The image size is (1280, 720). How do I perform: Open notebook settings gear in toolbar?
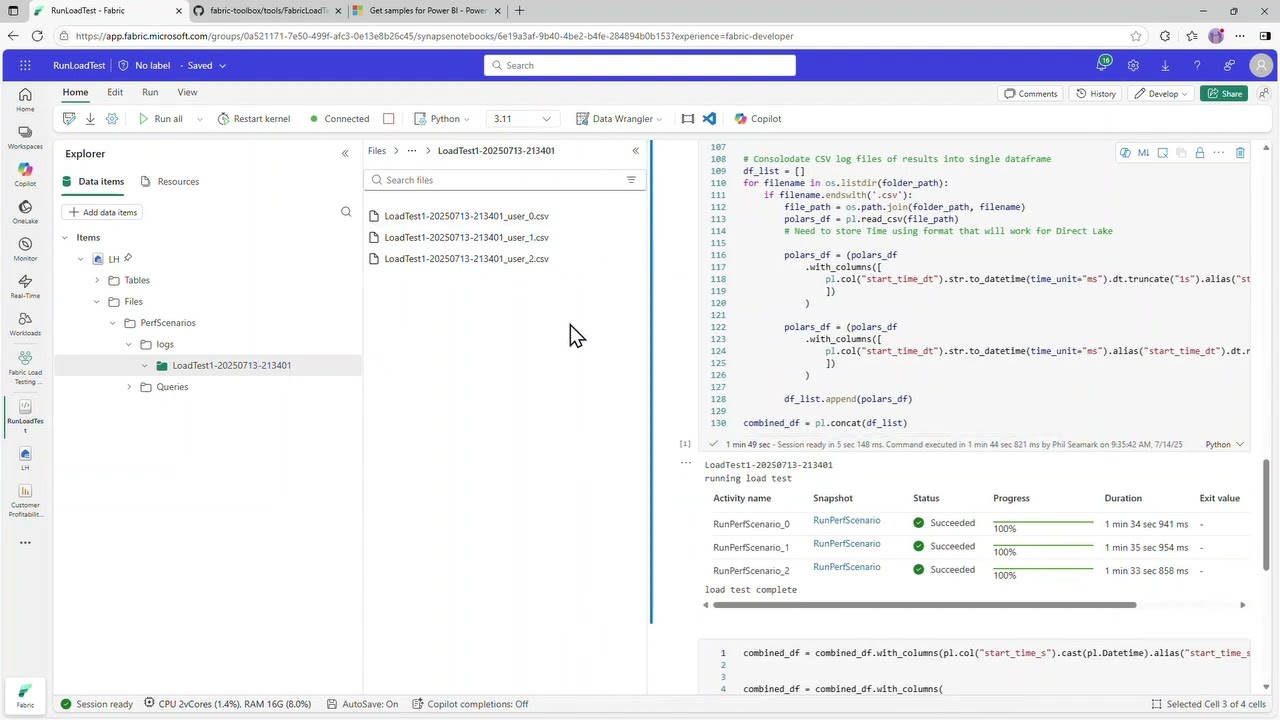pyautogui.click(x=112, y=118)
